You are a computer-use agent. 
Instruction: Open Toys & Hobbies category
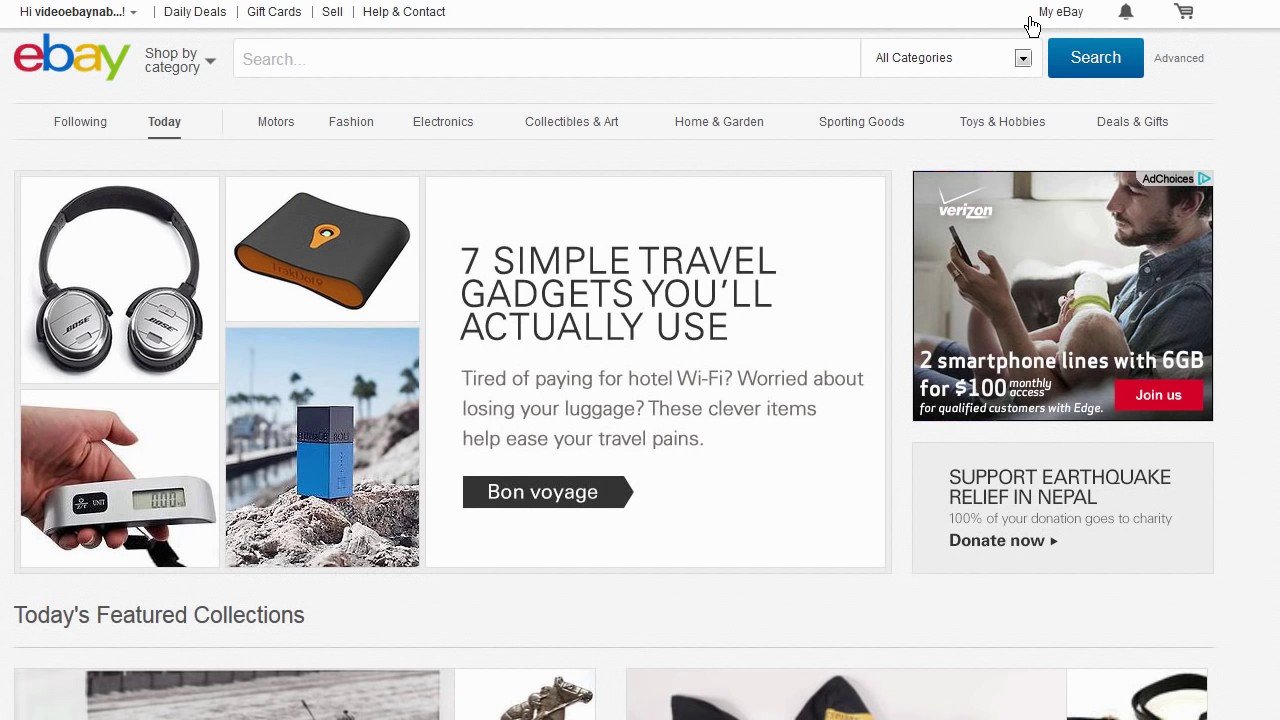(1002, 122)
